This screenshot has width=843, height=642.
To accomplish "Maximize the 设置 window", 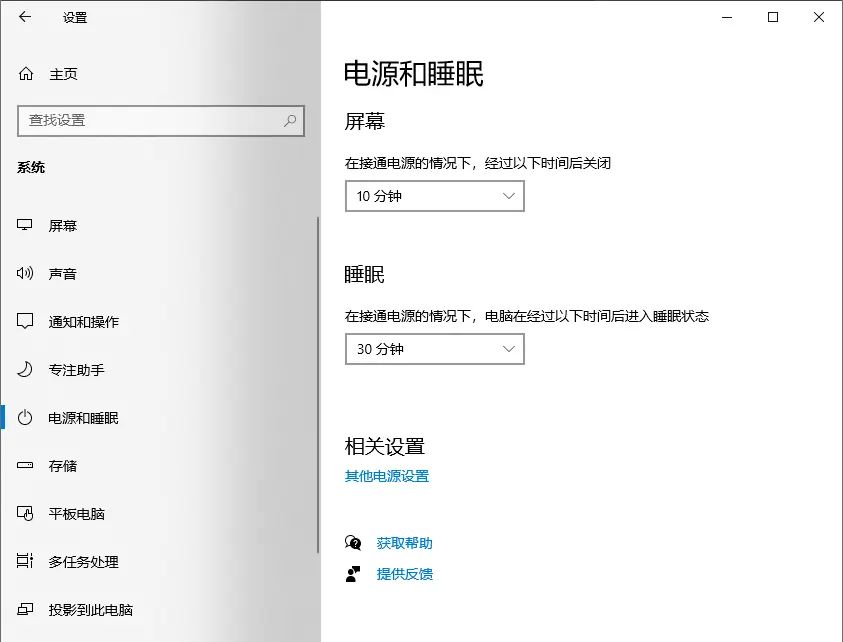I will 773,17.
